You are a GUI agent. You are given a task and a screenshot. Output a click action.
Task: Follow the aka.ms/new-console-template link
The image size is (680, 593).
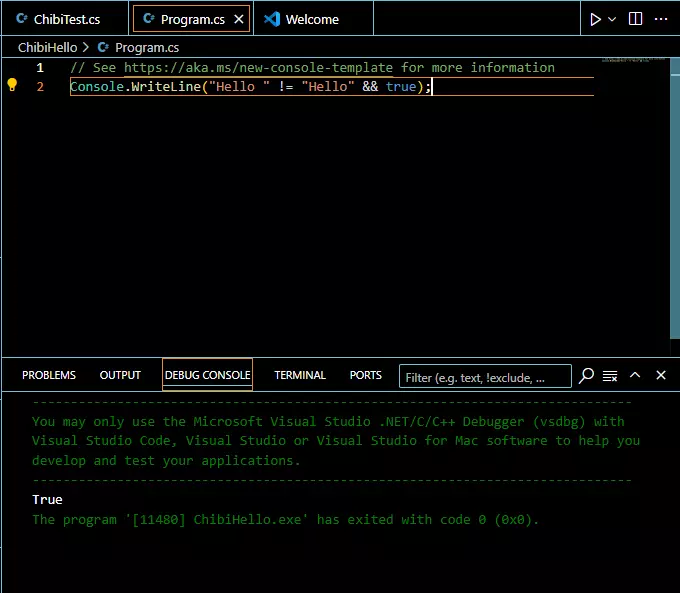click(258, 68)
